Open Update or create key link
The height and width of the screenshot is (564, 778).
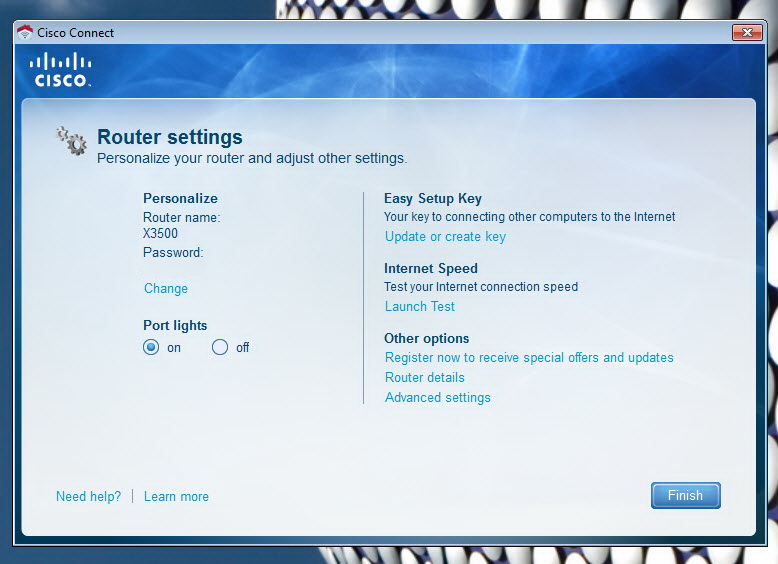446,237
